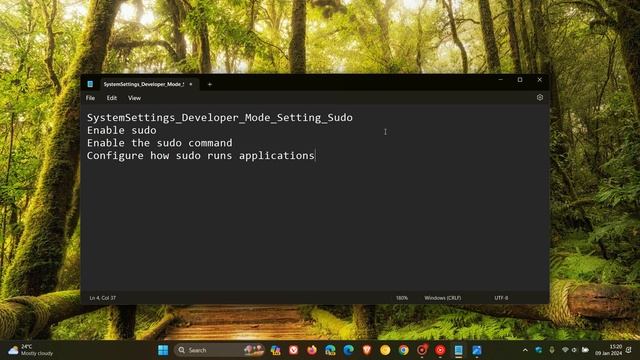Open the notification center icon
The width and height of the screenshot is (640, 360).
click(x=629, y=350)
